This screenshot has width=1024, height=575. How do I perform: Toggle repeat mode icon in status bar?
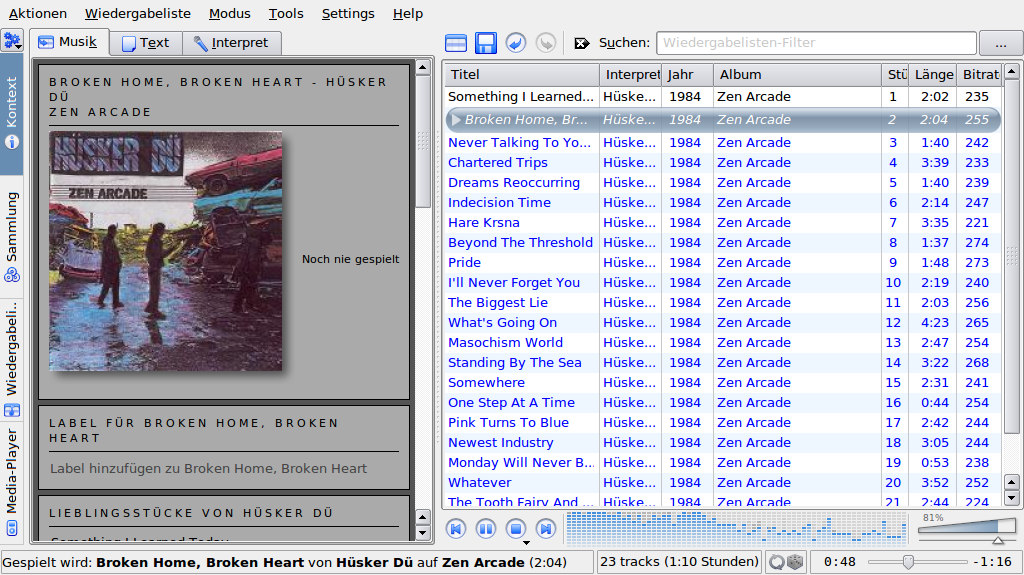click(x=776, y=562)
